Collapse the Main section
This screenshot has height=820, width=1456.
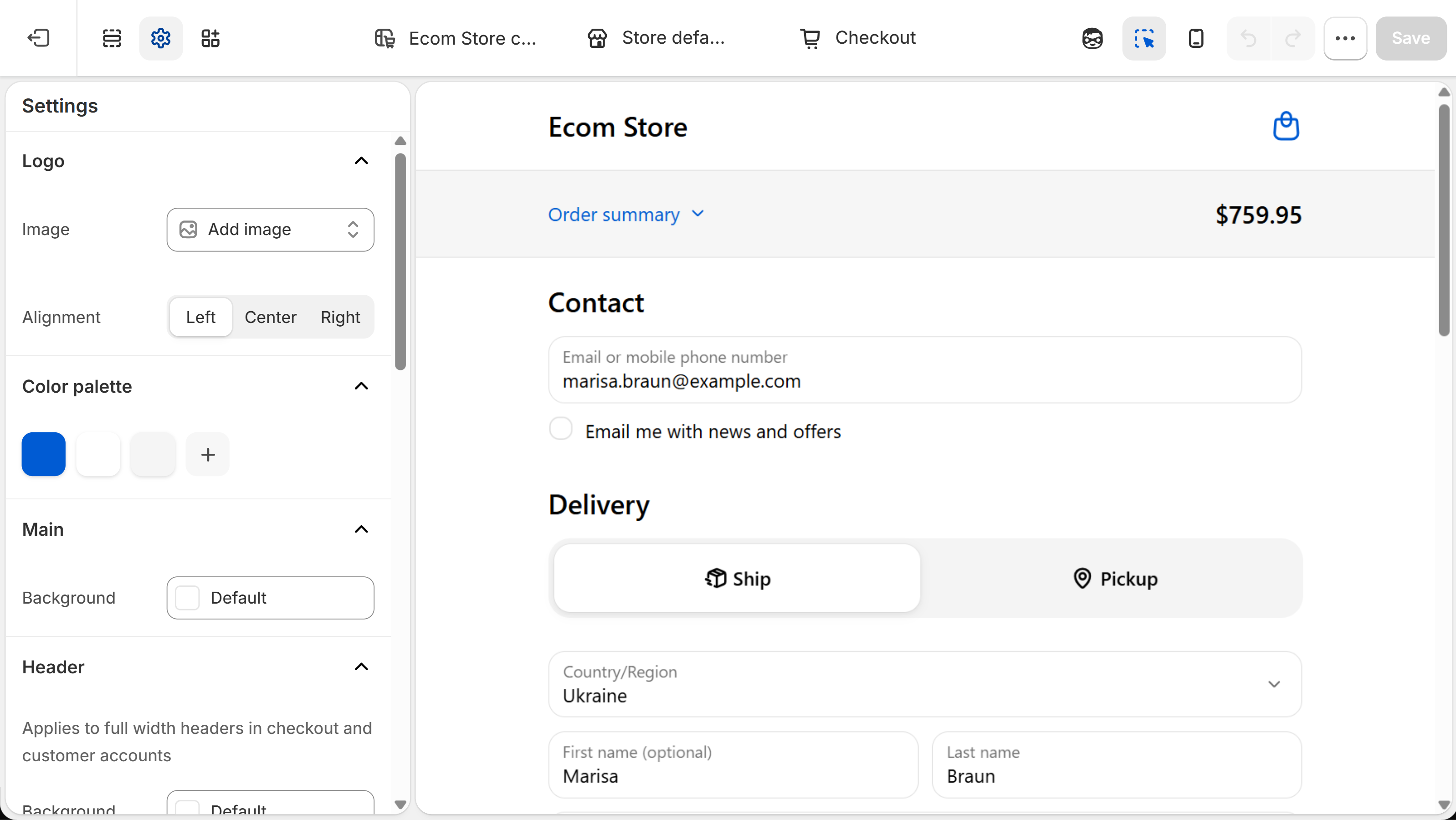point(361,529)
